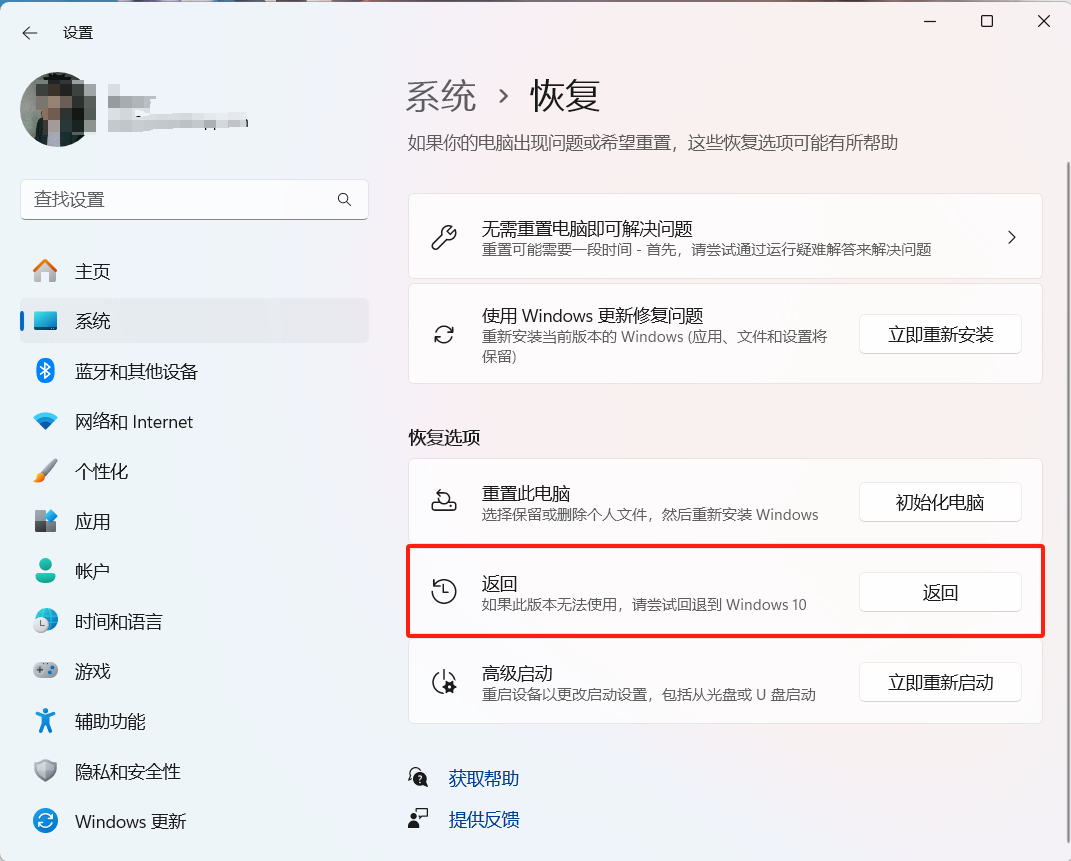Screen dimensions: 1071x861
Task: Click the 返回 button to roll back
Action: pos(940,593)
